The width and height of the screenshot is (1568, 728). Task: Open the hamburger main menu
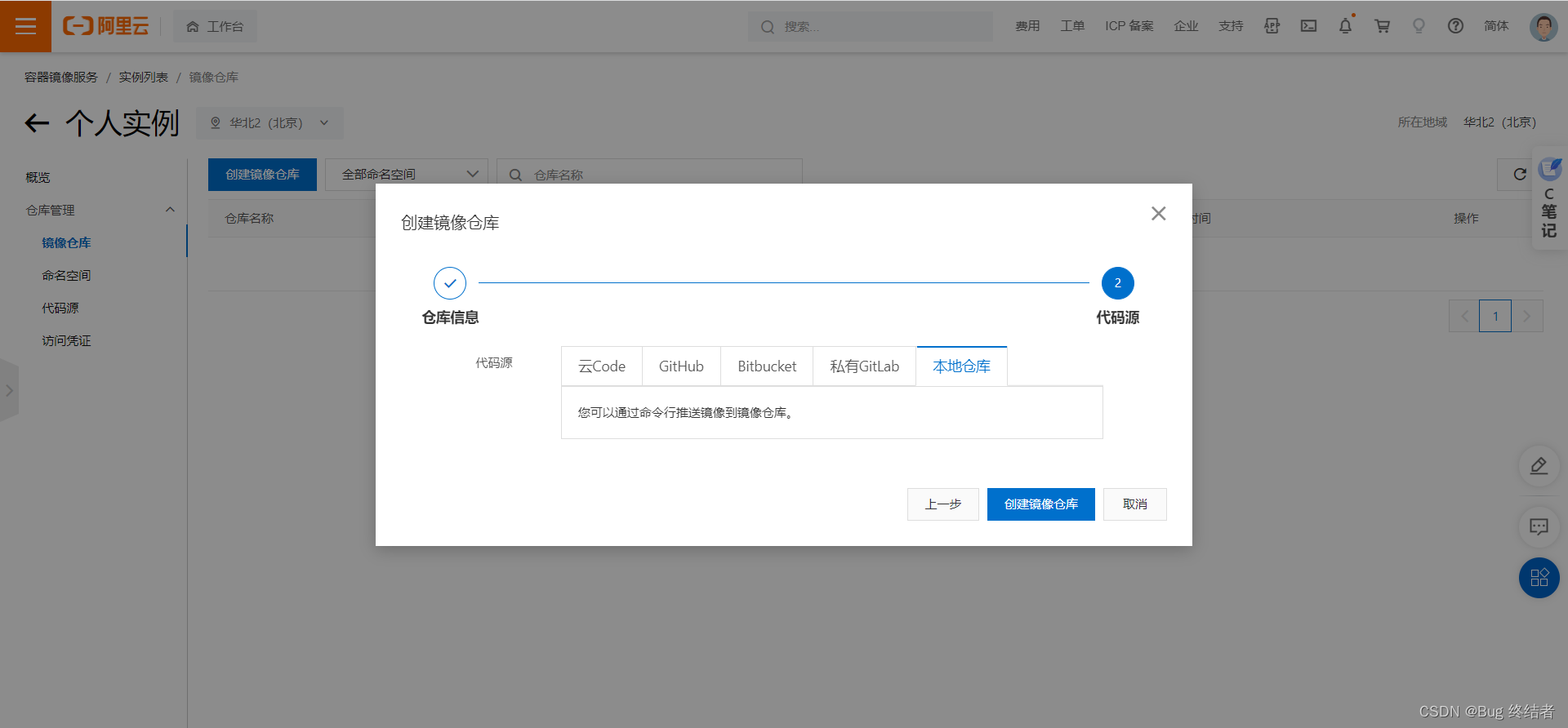pos(25,26)
